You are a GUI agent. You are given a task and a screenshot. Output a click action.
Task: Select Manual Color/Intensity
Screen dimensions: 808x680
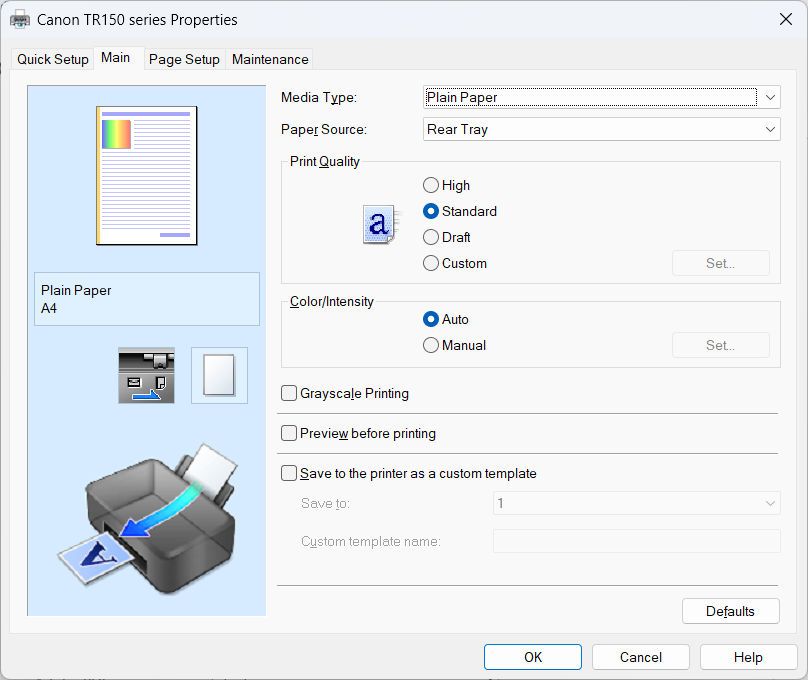tap(430, 345)
